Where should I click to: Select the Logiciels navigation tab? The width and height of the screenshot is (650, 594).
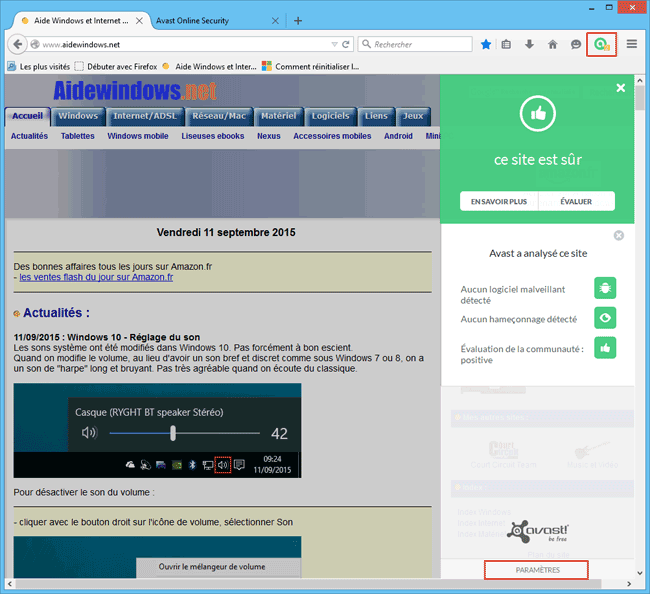(329, 116)
